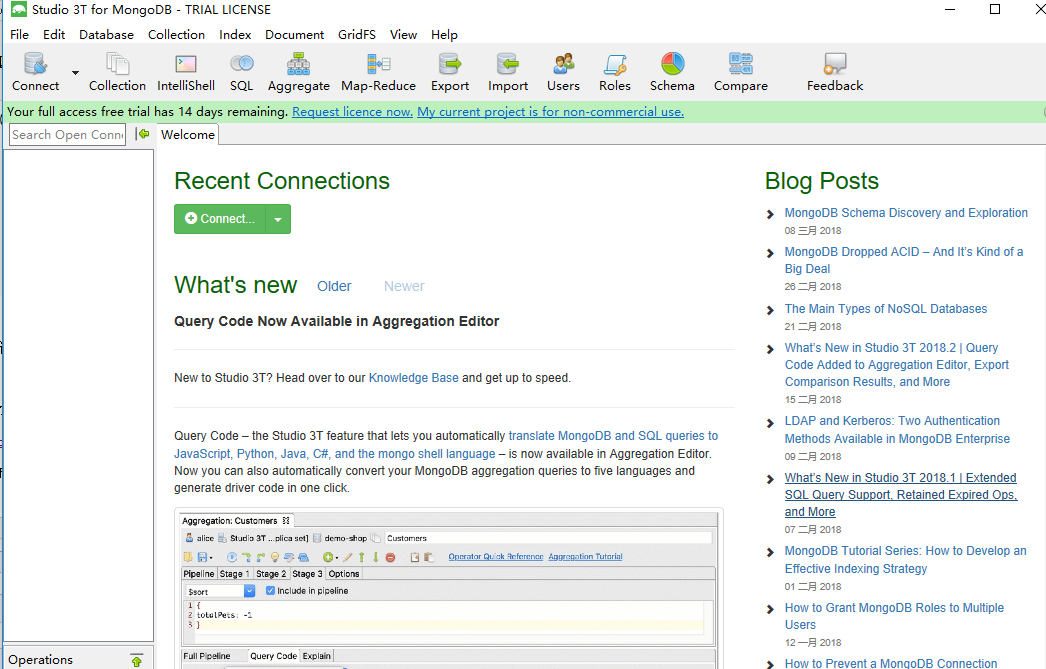
Task: Click the Search Open Connections field
Action: click(x=67, y=135)
